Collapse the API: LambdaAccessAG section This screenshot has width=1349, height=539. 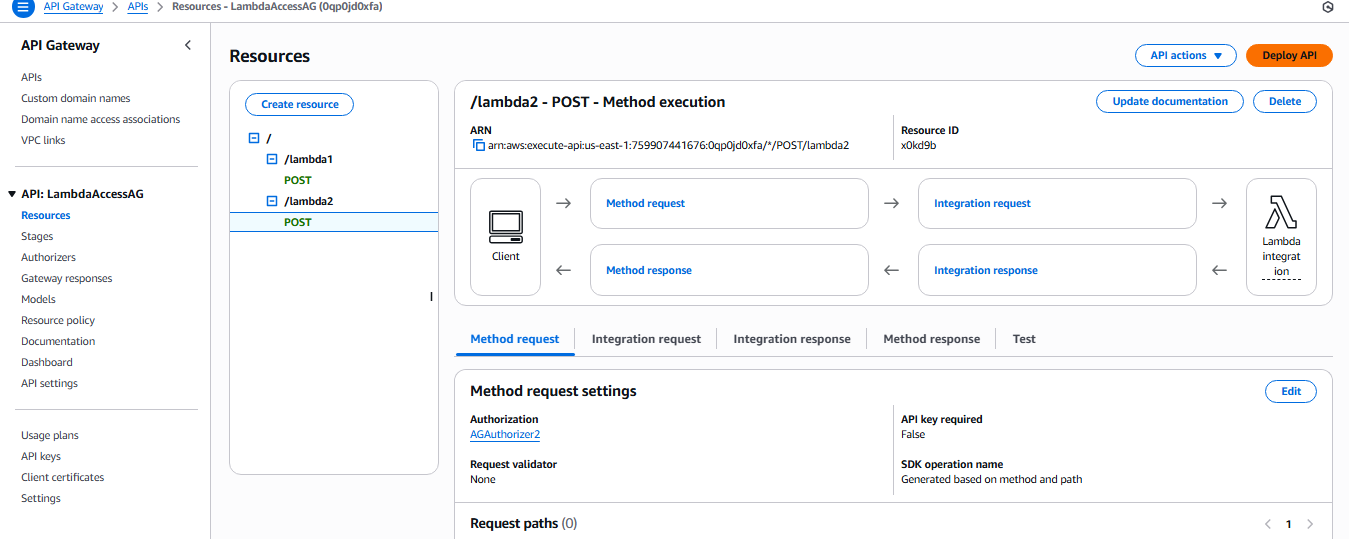point(12,194)
